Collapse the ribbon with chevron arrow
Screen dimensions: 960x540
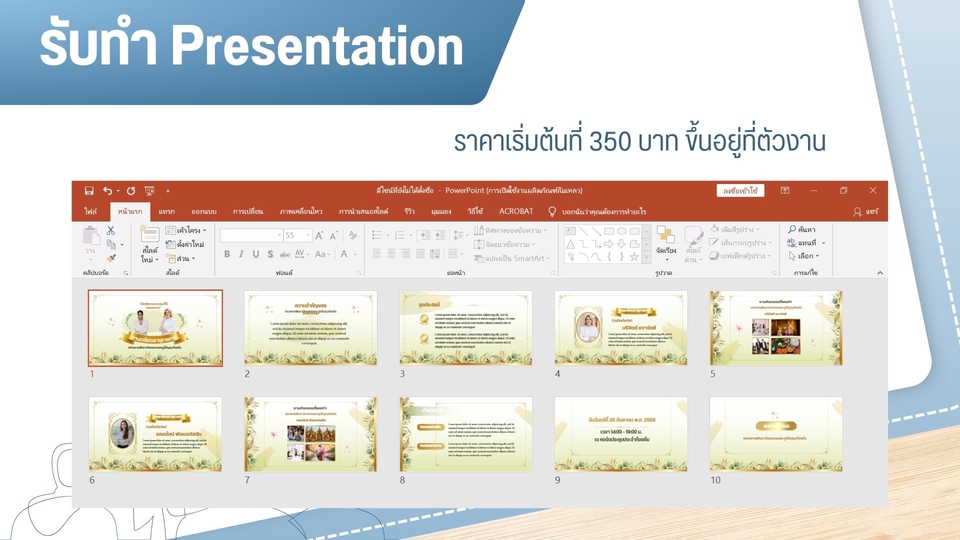pyautogui.click(x=880, y=273)
